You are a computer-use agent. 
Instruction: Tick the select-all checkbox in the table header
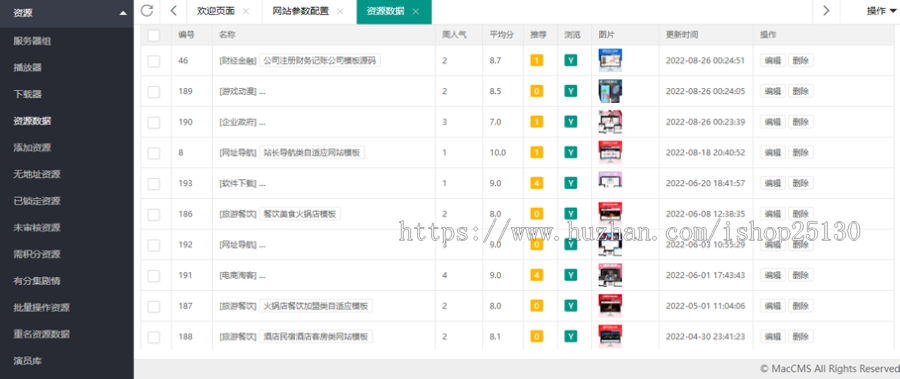click(x=153, y=36)
